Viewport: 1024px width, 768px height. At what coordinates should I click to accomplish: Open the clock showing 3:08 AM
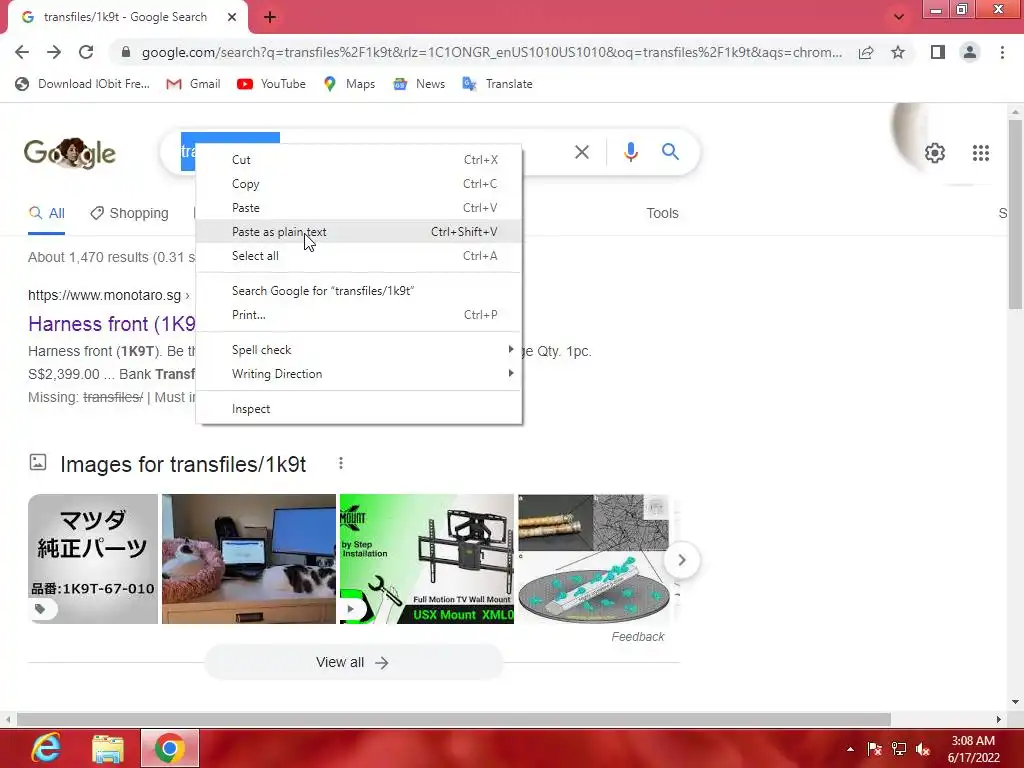coord(973,749)
